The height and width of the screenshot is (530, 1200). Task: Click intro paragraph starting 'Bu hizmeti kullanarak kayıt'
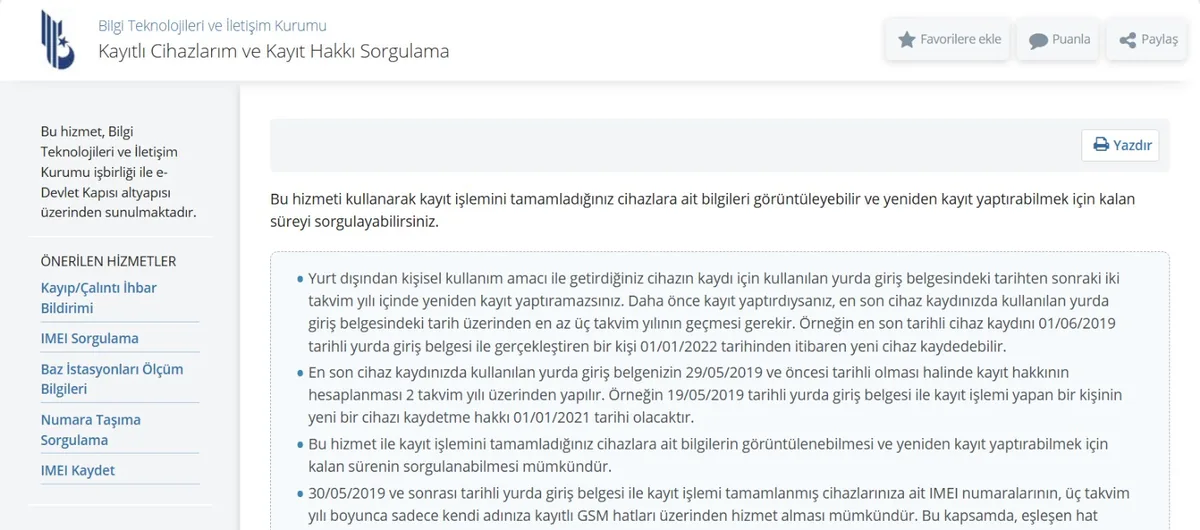click(x=703, y=209)
